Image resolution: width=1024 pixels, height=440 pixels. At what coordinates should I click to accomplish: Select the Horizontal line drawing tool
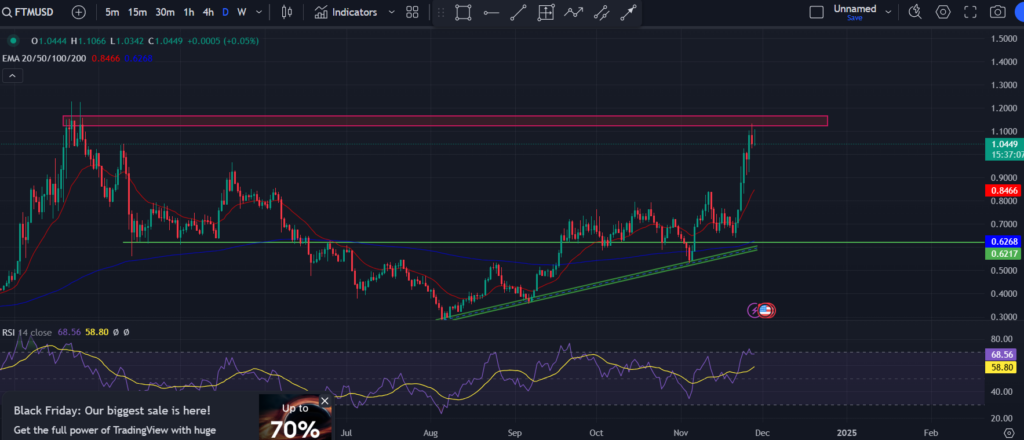pos(491,12)
